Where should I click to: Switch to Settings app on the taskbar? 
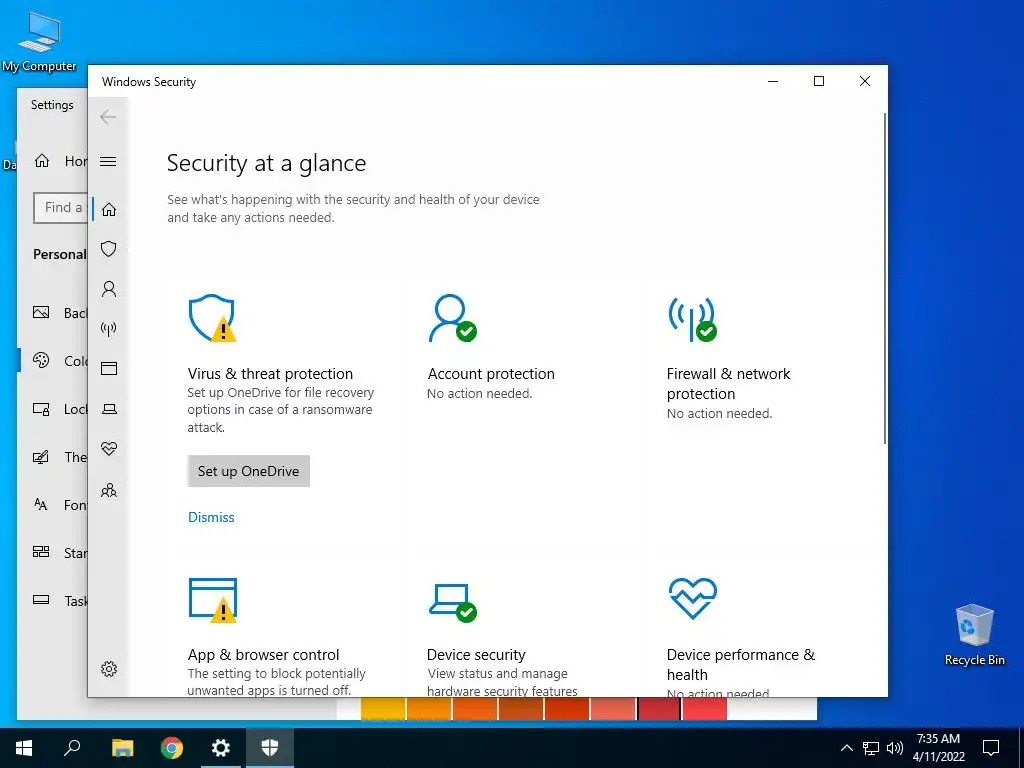[221, 748]
